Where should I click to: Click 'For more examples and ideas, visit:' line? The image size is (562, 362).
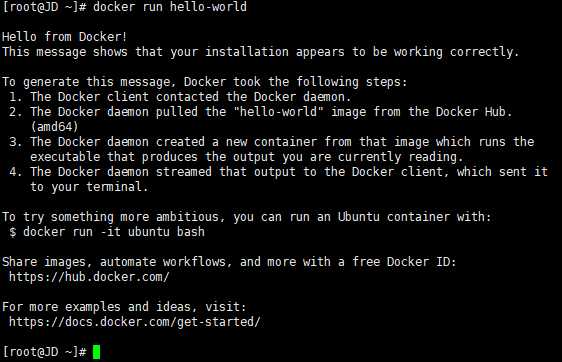click(x=124, y=307)
